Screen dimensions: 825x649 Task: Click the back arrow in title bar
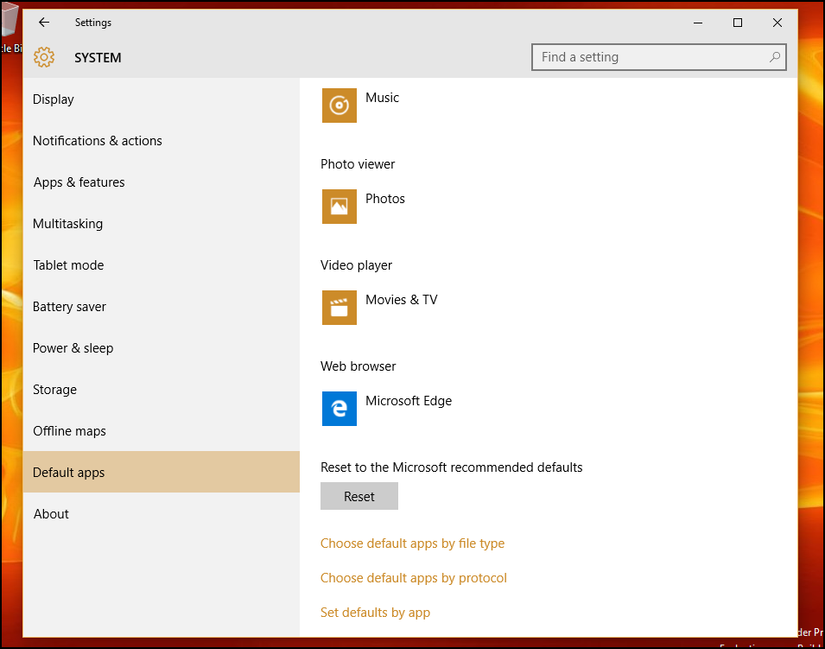(x=44, y=22)
